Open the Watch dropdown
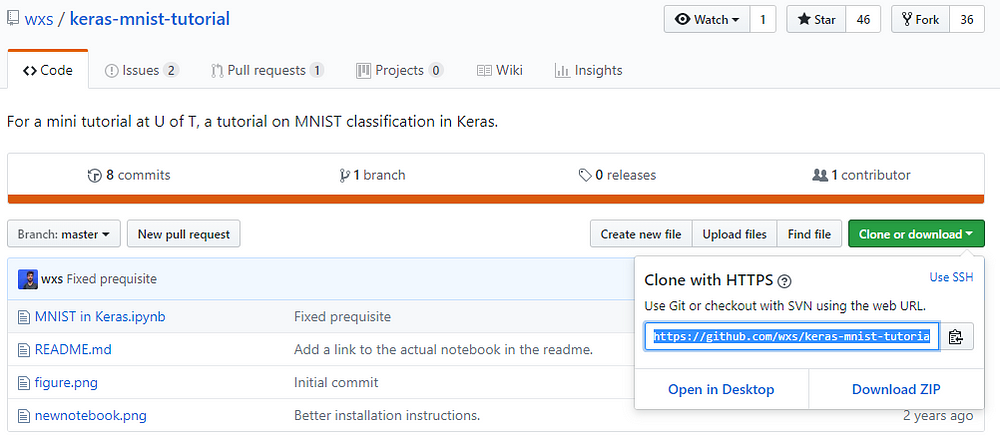 [707, 19]
